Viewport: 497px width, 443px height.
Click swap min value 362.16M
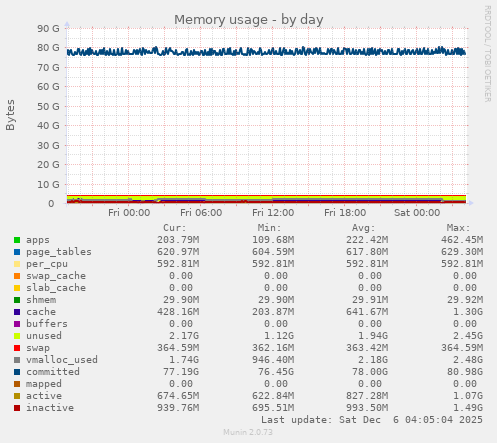[x=273, y=348]
